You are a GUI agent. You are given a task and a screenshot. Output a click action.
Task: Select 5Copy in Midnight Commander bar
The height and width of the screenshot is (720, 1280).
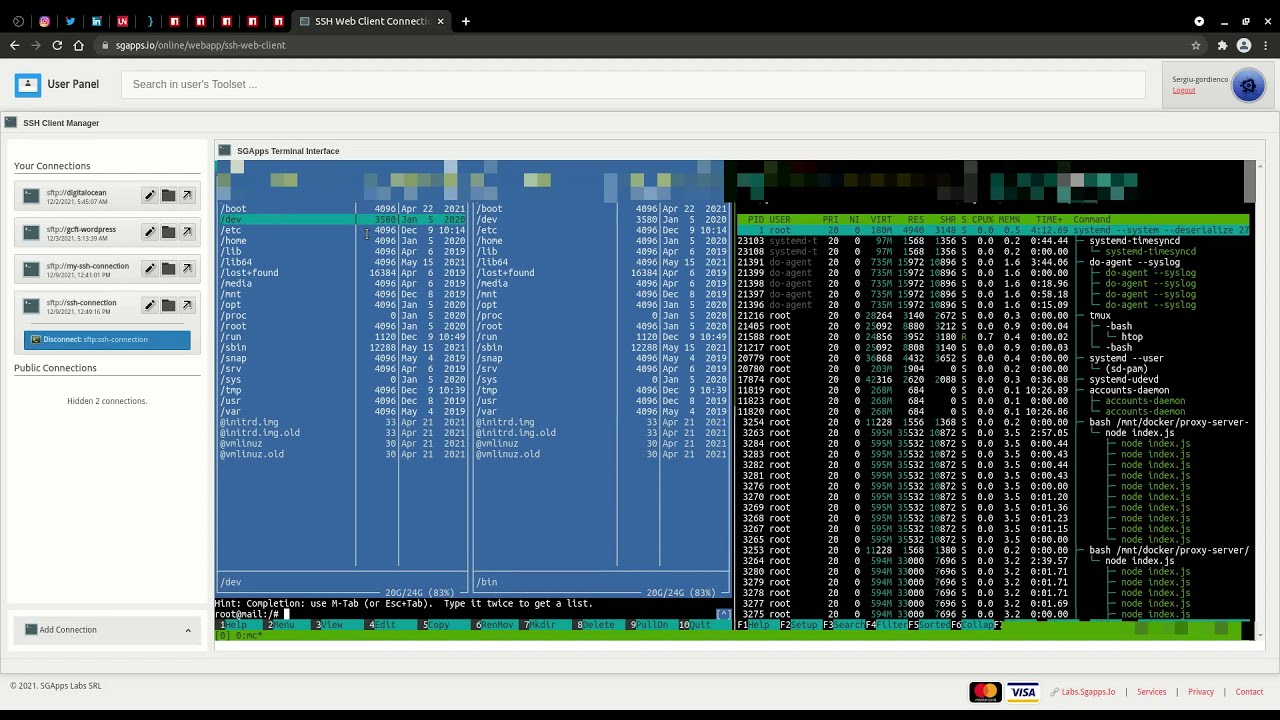pos(437,625)
